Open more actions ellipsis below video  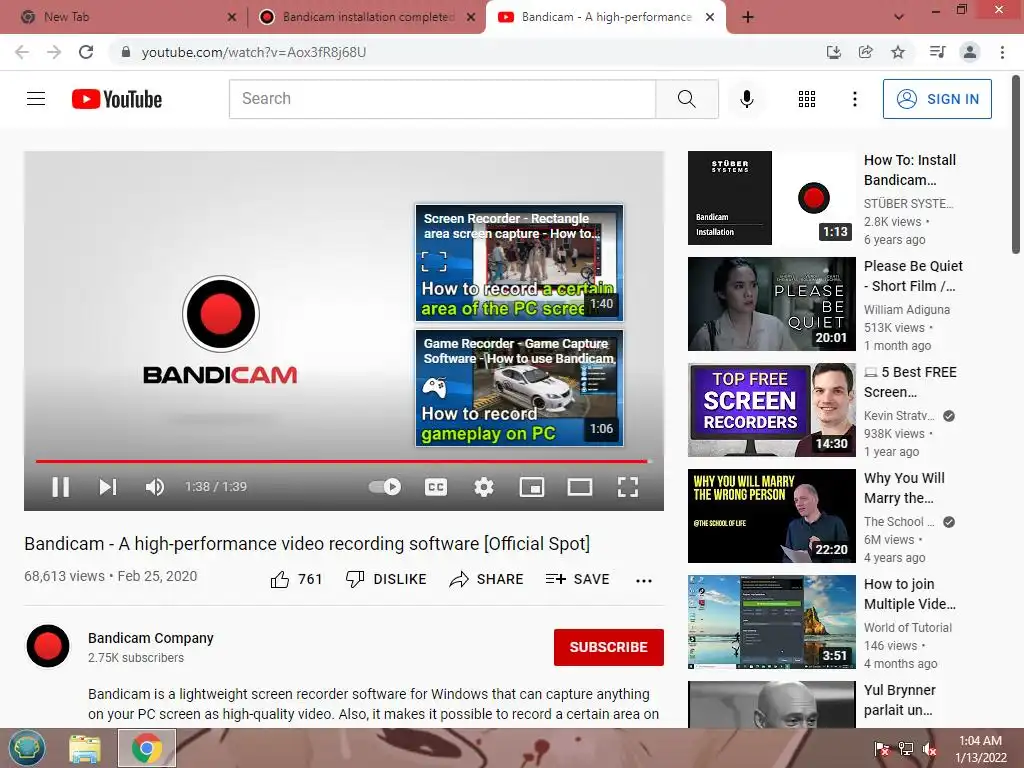click(x=644, y=581)
